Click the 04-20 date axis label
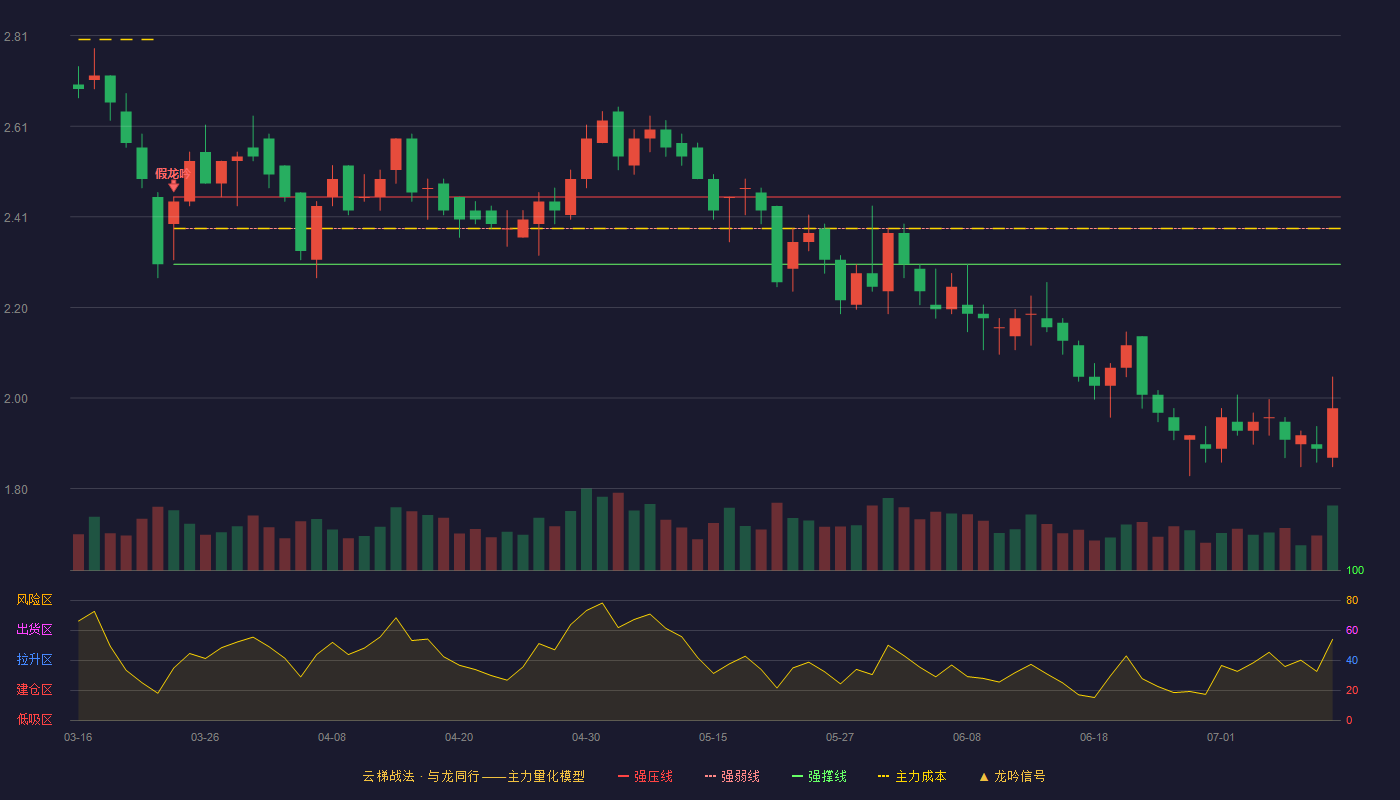Viewport: 1400px width, 800px height. click(459, 737)
